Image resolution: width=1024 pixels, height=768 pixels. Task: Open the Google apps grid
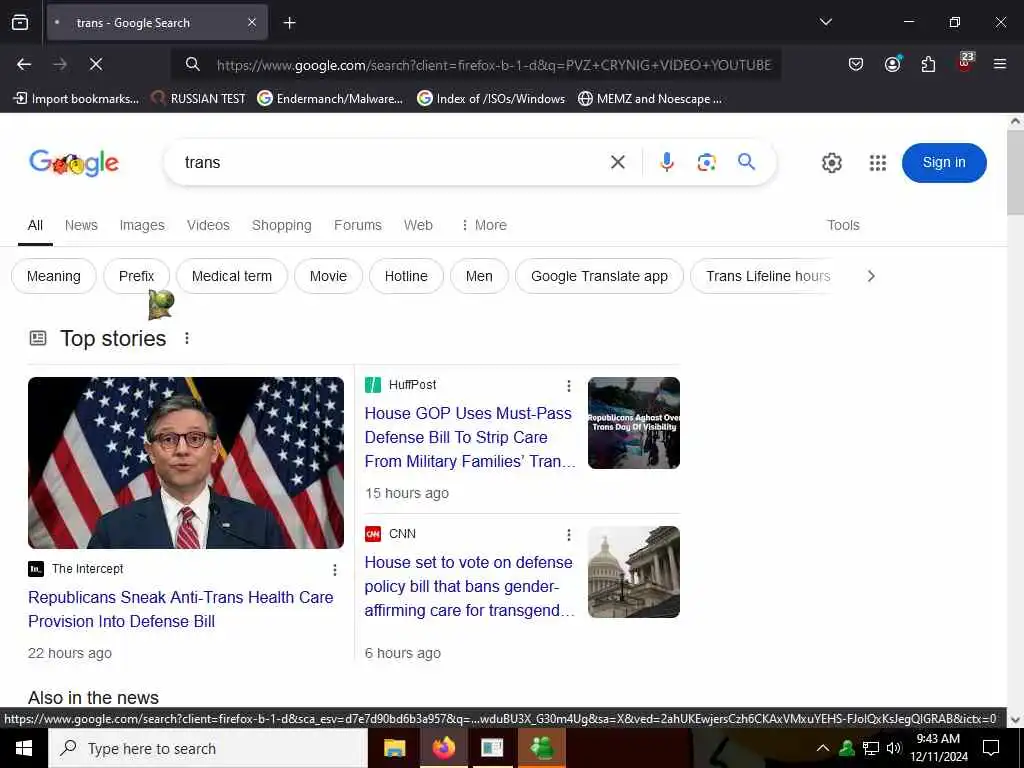click(878, 163)
